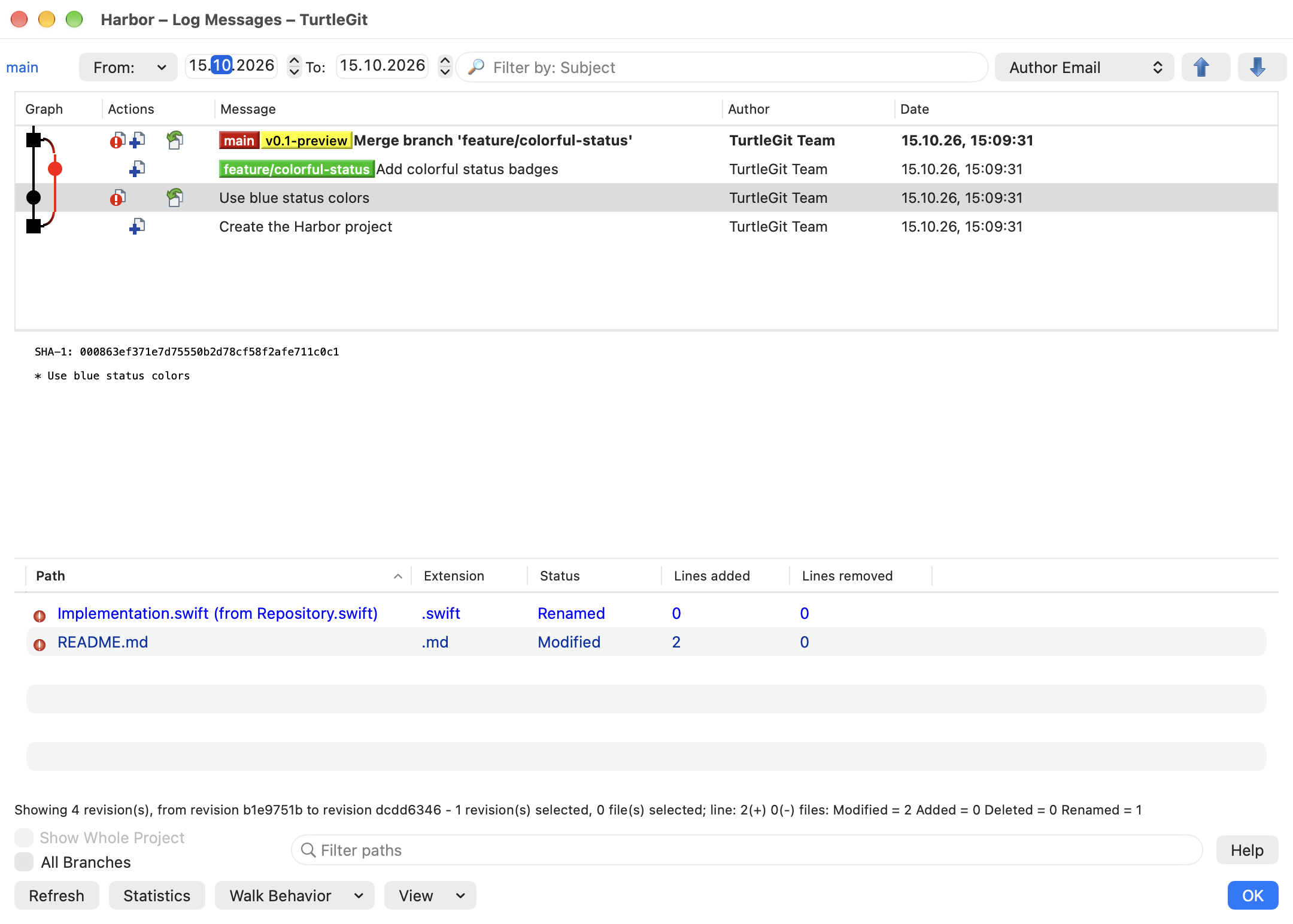The image size is (1293, 924).
Task: Click the To date stepper arrows
Action: [445, 66]
